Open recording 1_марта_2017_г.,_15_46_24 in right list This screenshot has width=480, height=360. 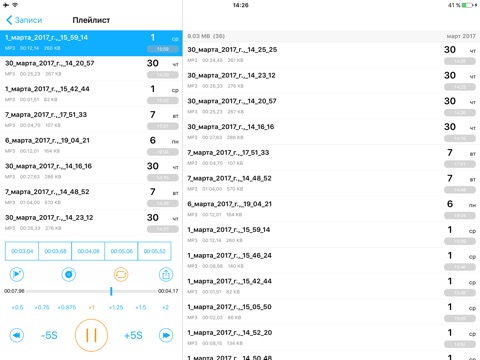click(x=331, y=260)
